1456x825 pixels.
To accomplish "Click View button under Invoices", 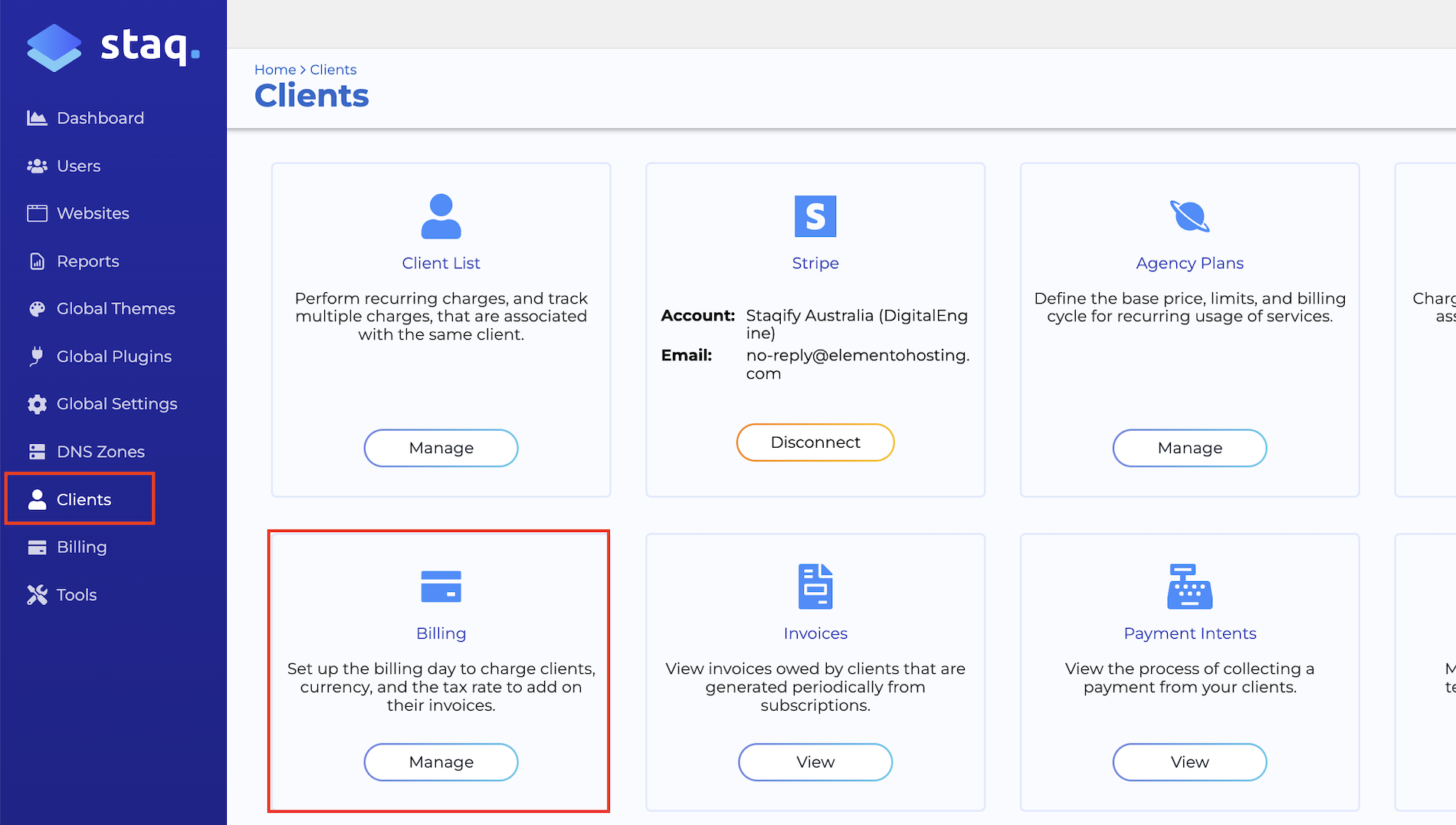I will point(815,762).
